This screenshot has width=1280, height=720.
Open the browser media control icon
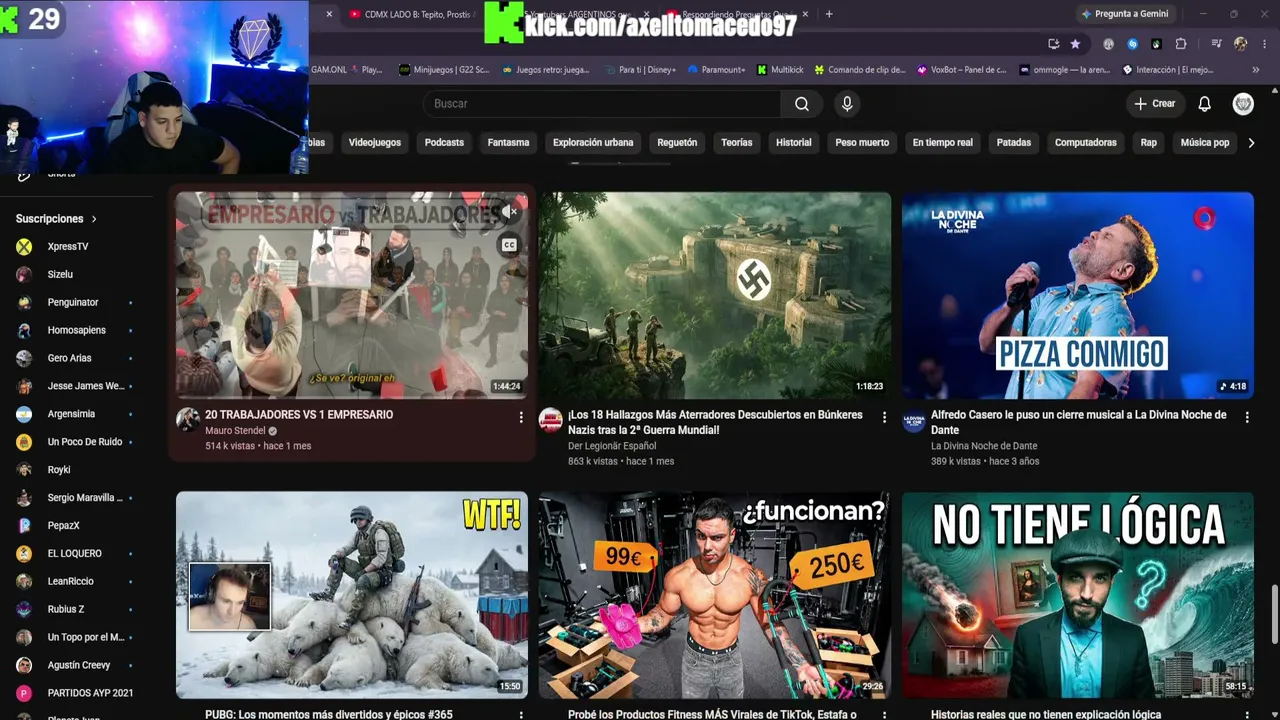pos(1216,44)
